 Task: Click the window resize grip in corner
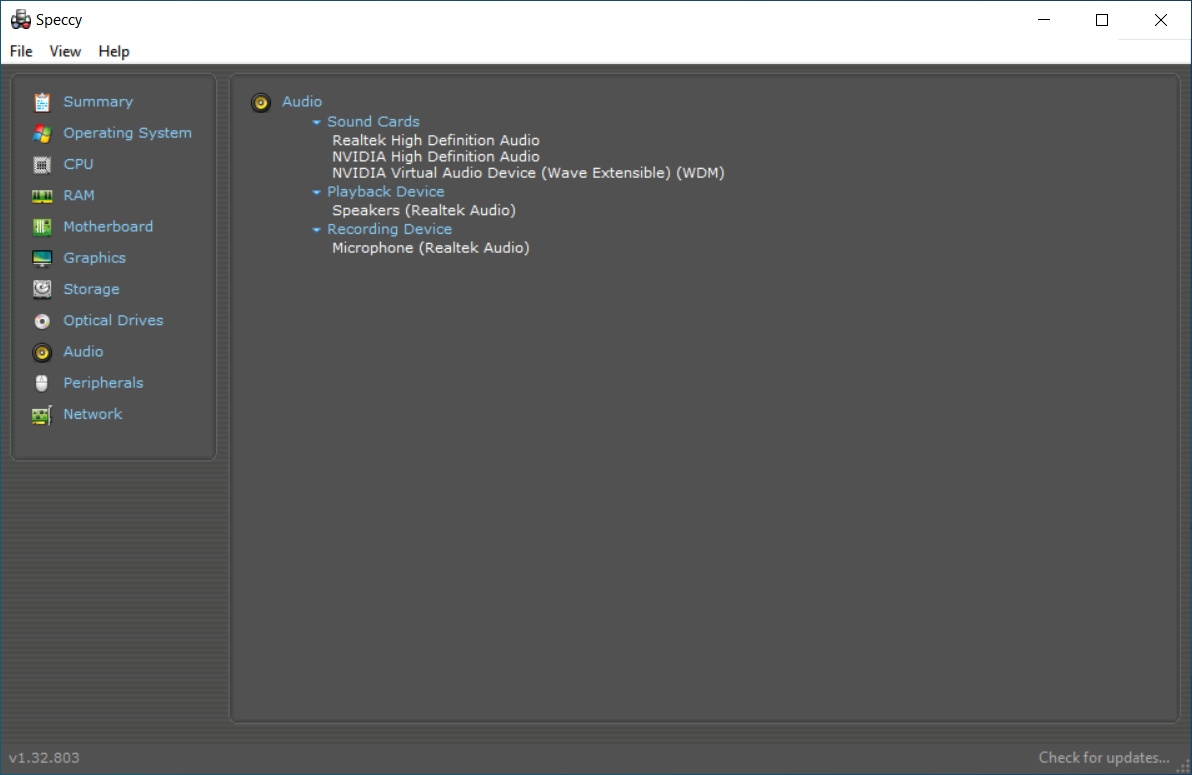(1183, 767)
